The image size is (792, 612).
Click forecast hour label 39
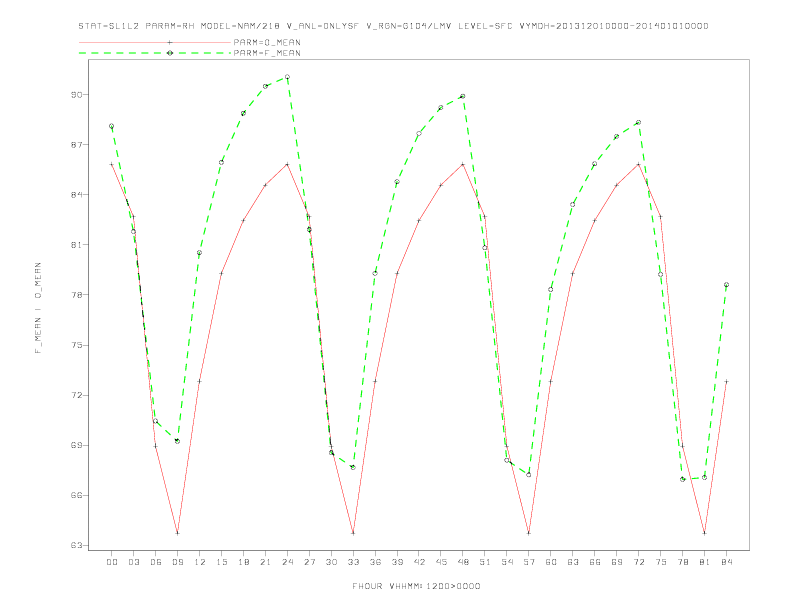[x=397, y=562]
